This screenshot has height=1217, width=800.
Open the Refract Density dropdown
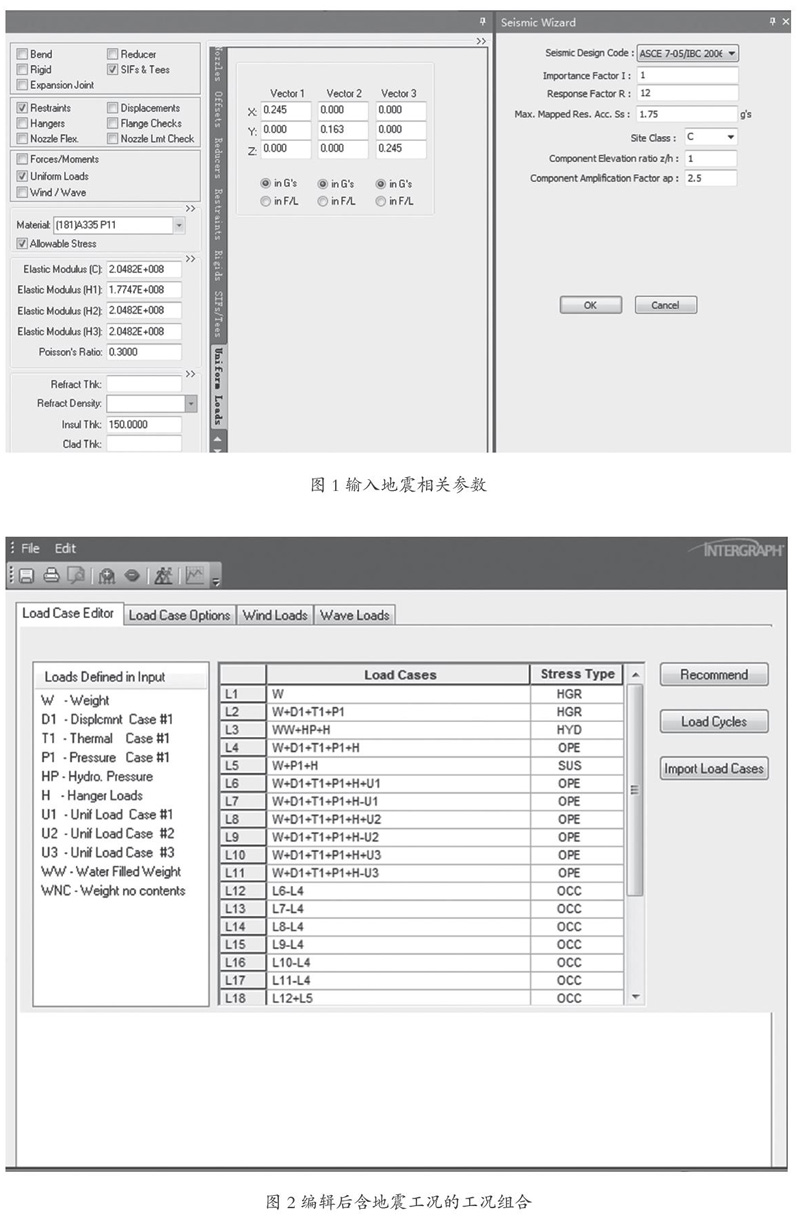[x=191, y=403]
